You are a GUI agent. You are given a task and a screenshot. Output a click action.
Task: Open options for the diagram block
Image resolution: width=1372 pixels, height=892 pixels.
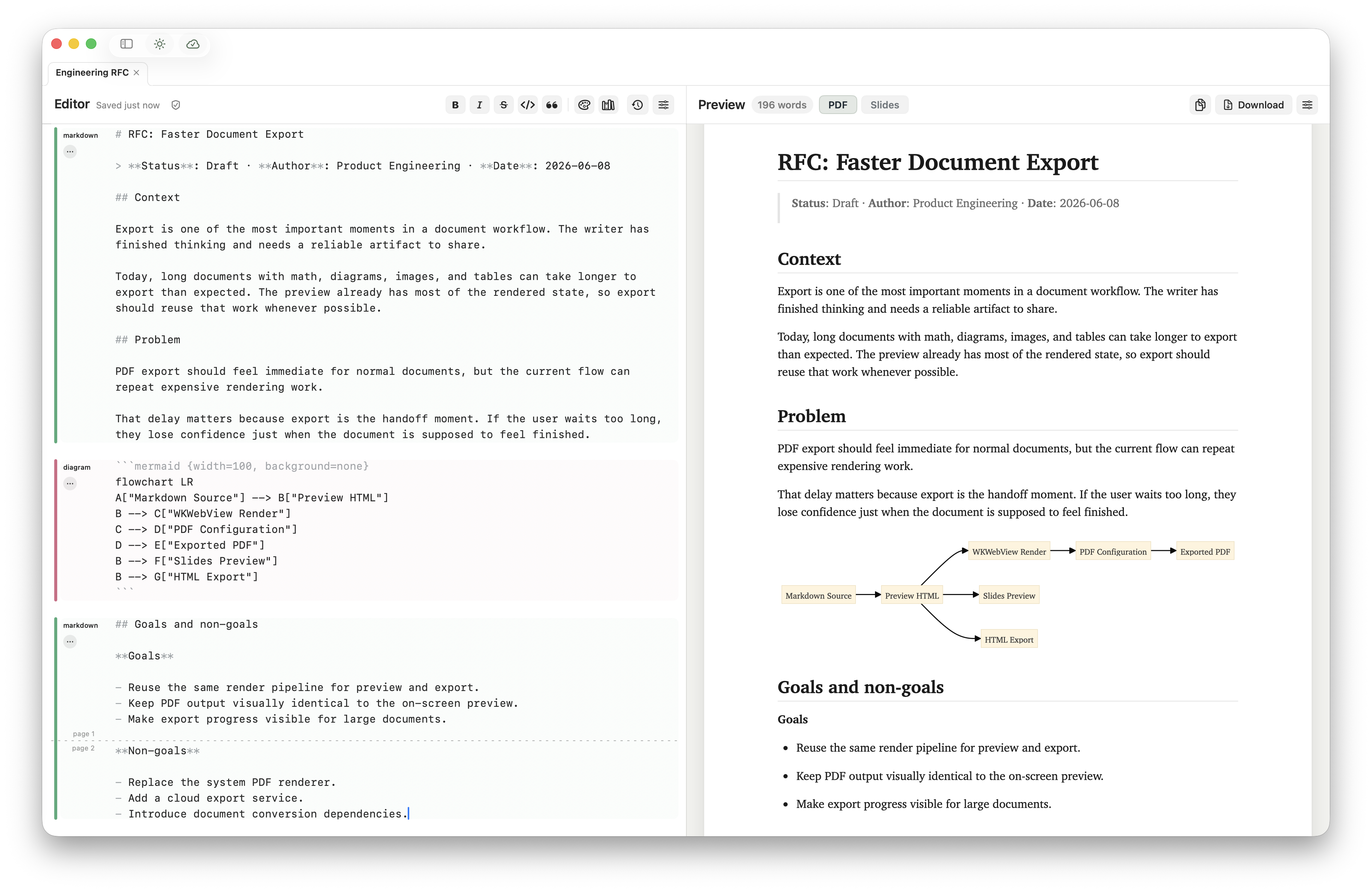(x=70, y=484)
